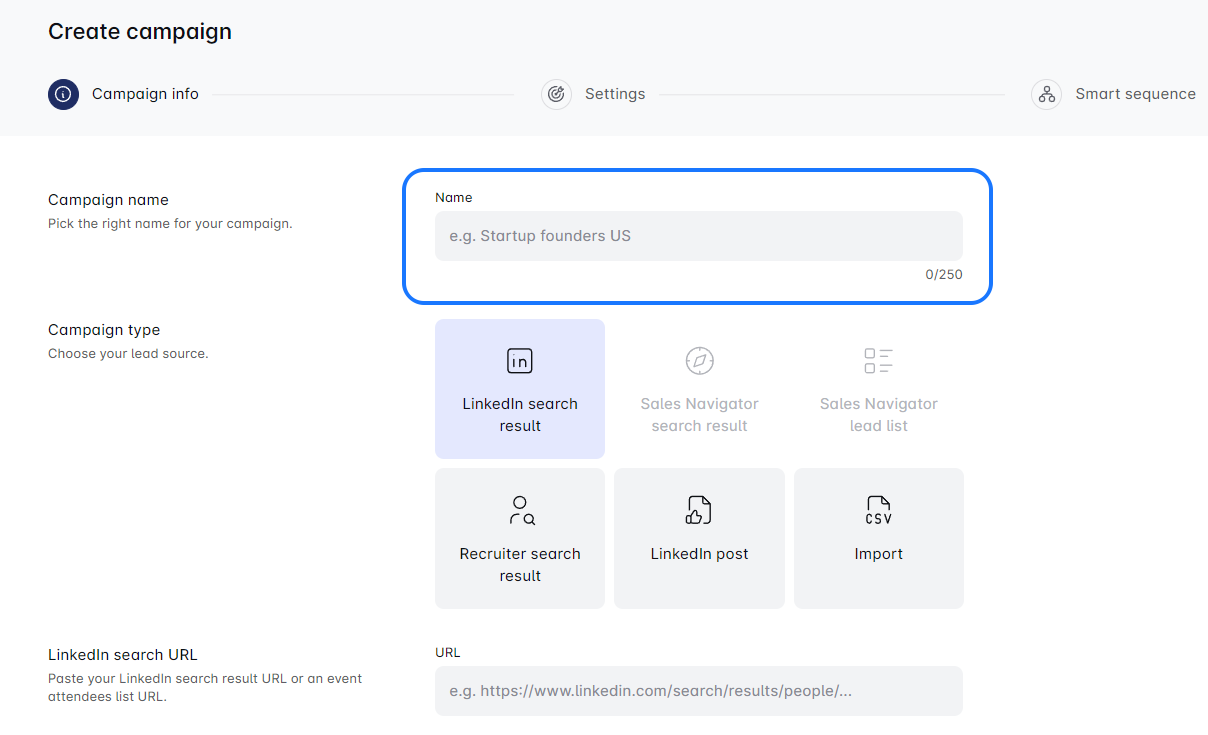The image size is (1208, 735).
Task: Click the Settings step target icon
Action: coord(556,94)
